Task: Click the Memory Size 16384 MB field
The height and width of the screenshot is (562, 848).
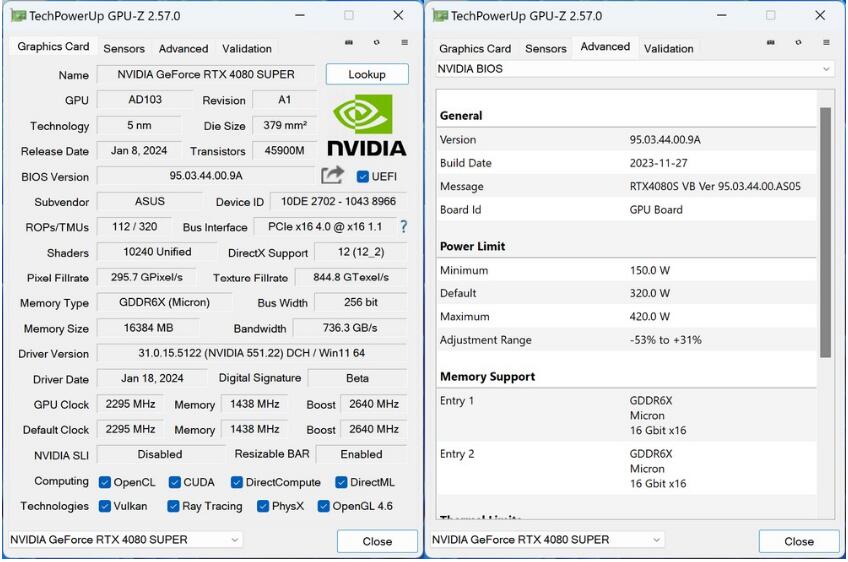Action: click(148, 328)
